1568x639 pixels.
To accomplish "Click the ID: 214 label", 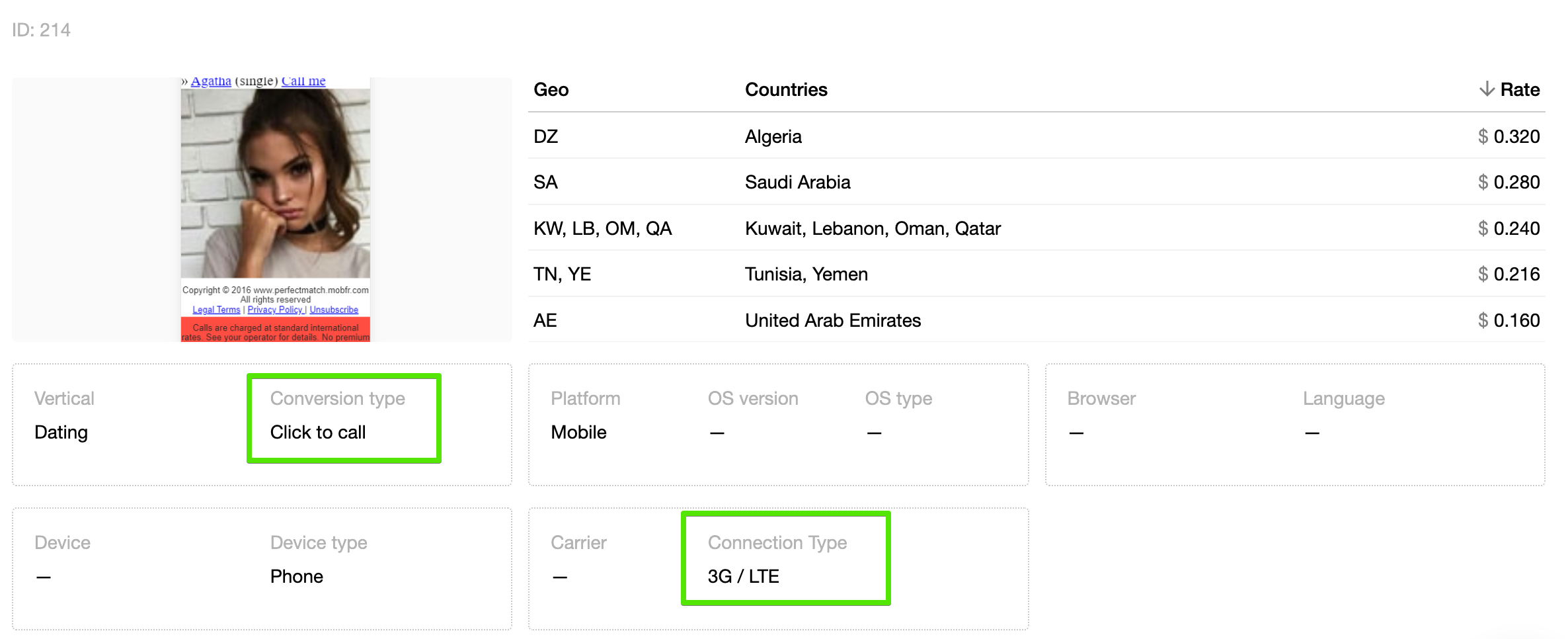I will tap(41, 30).
